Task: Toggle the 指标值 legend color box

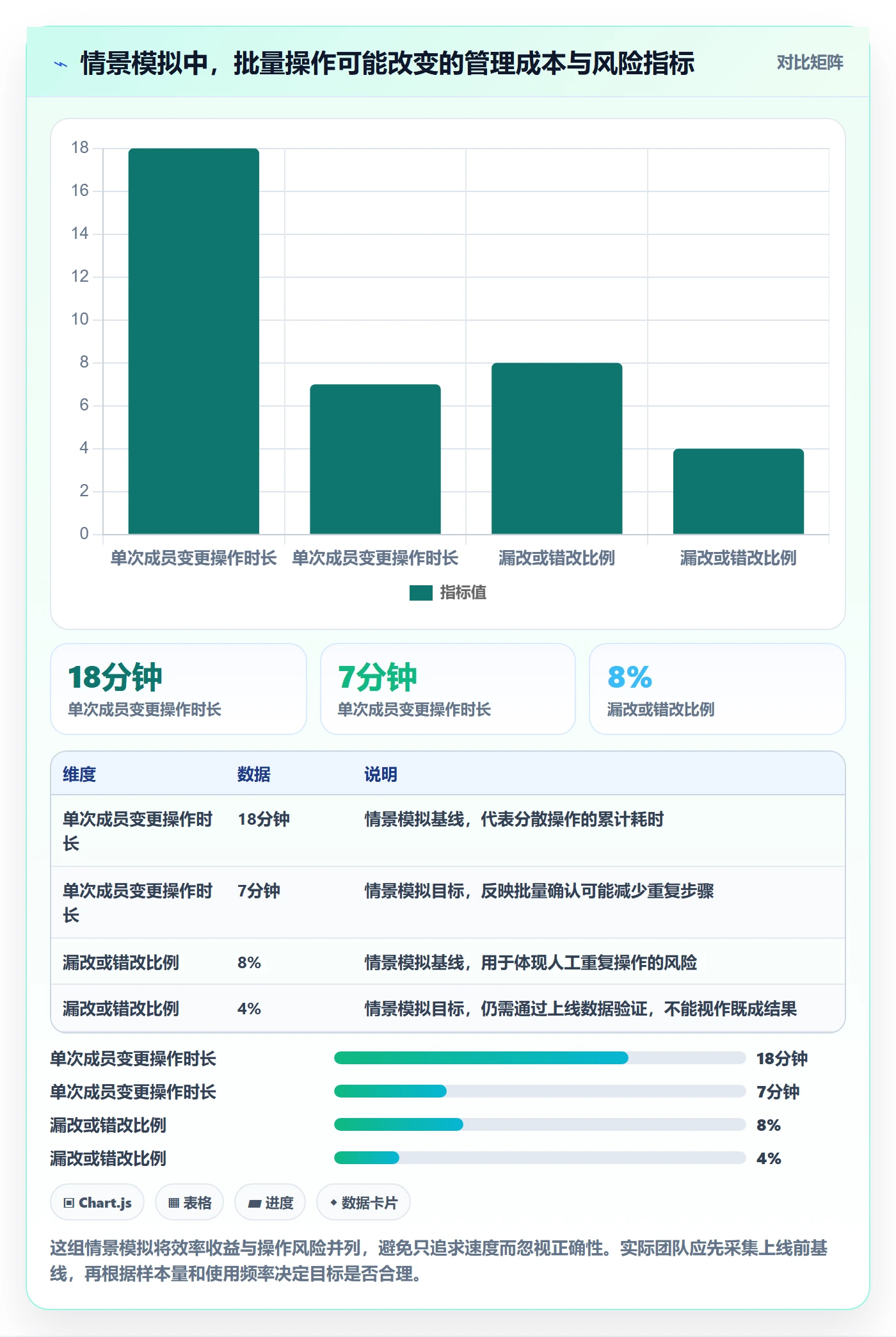Action: click(x=420, y=593)
